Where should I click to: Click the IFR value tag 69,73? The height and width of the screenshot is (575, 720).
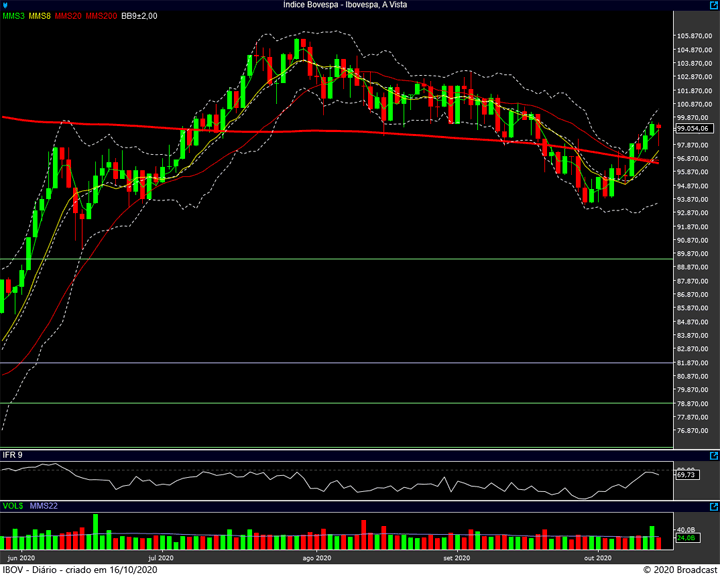[686, 475]
